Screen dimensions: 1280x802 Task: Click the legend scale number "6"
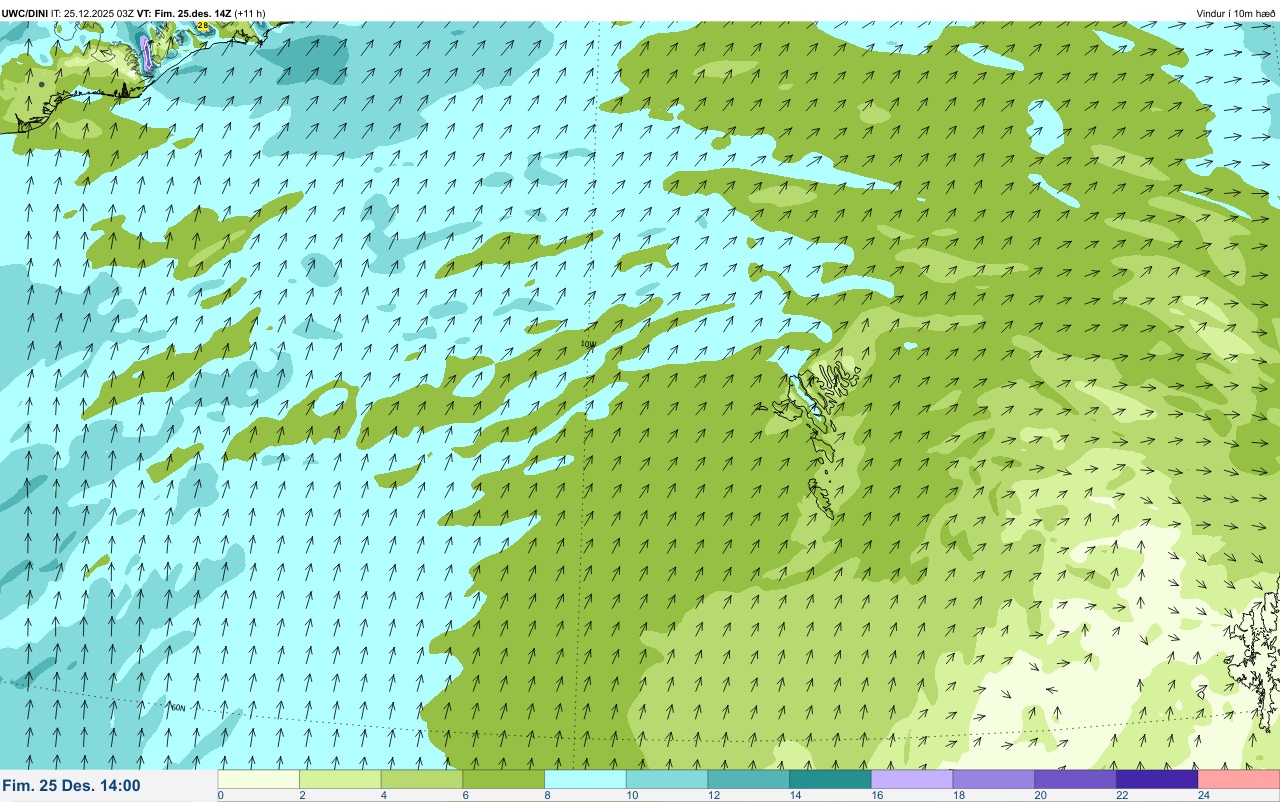(x=464, y=795)
